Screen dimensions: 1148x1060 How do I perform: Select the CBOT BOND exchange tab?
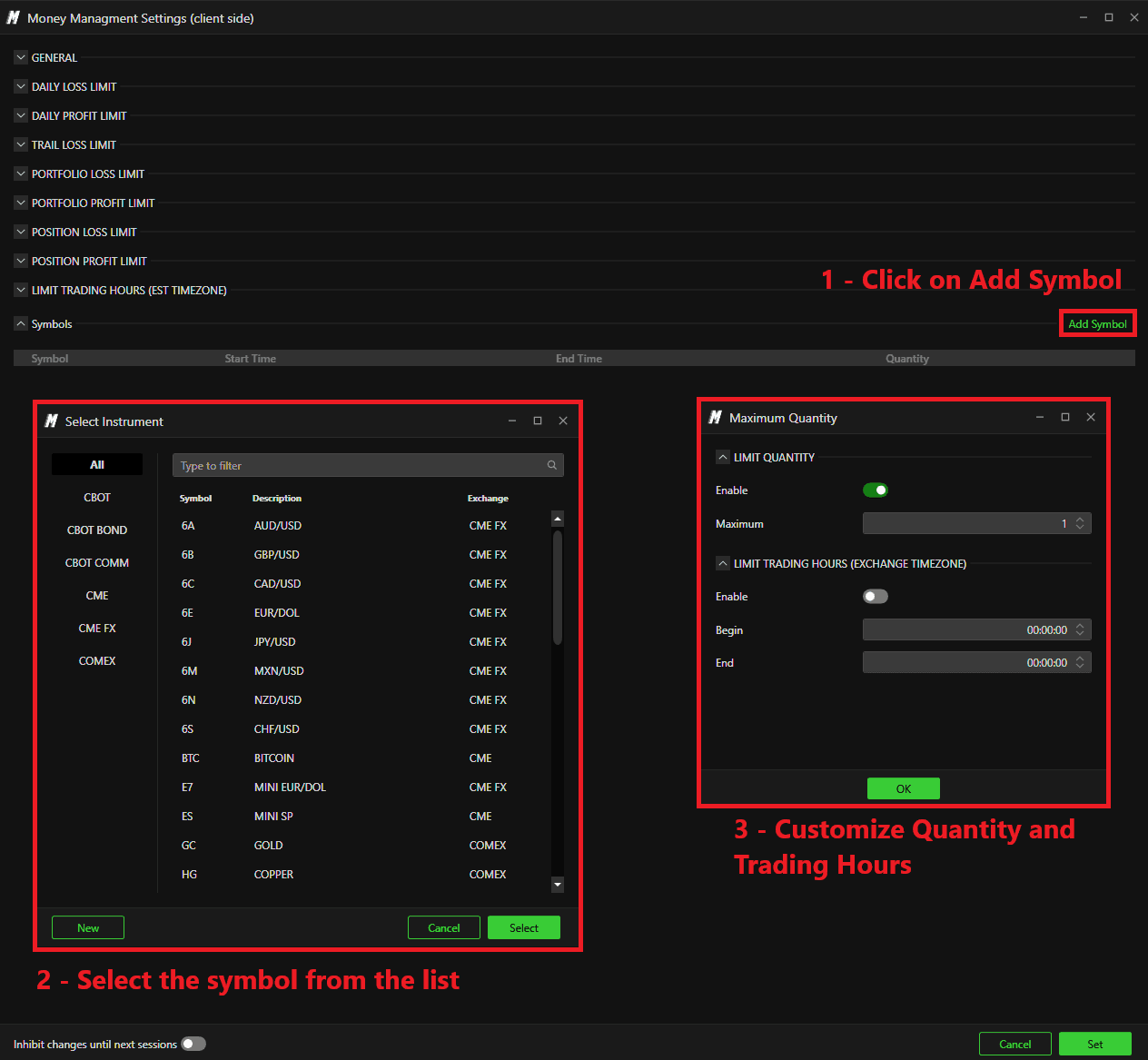click(97, 530)
